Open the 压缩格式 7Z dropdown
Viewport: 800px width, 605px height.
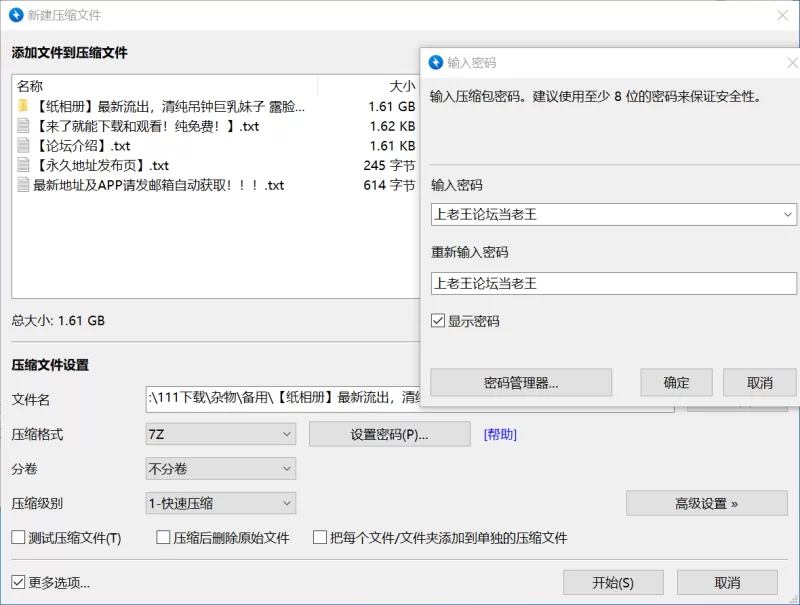coord(220,434)
